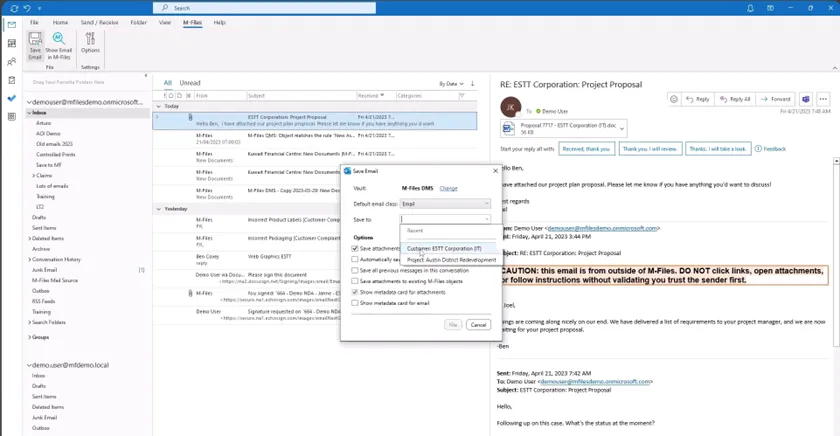
Task: Click the JK sender avatar
Action: point(511,107)
